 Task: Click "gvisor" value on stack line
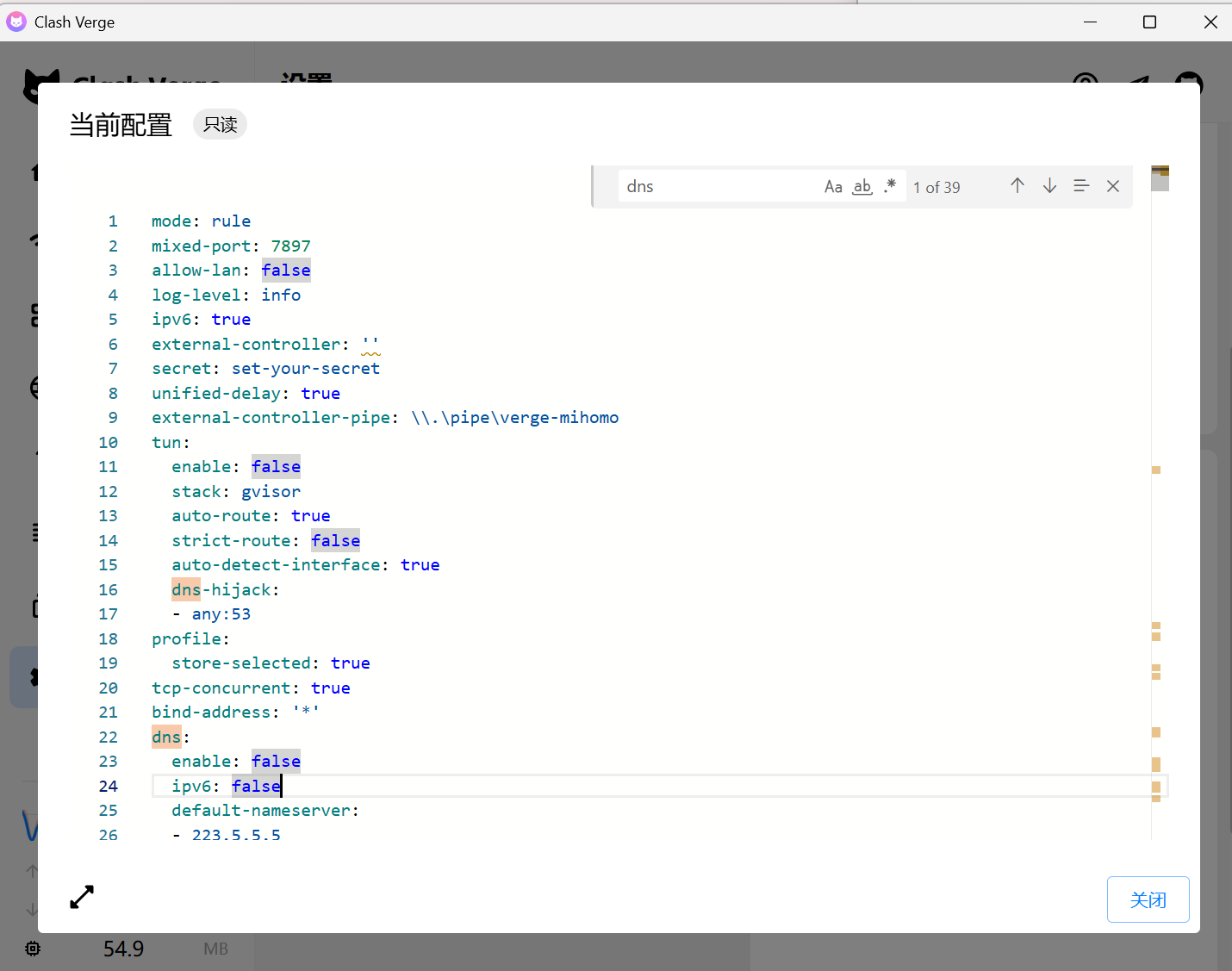[x=271, y=492]
